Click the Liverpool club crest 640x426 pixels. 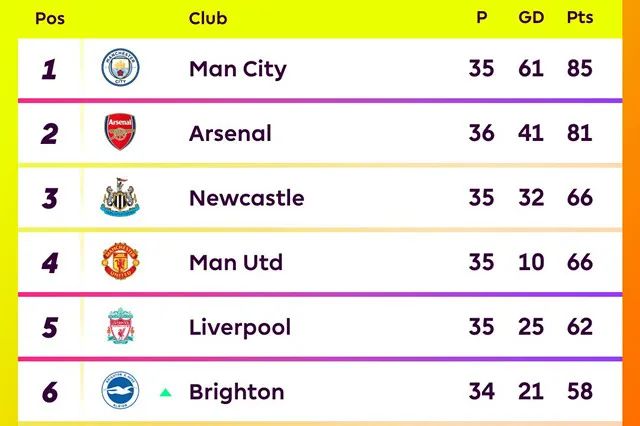point(120,326)
